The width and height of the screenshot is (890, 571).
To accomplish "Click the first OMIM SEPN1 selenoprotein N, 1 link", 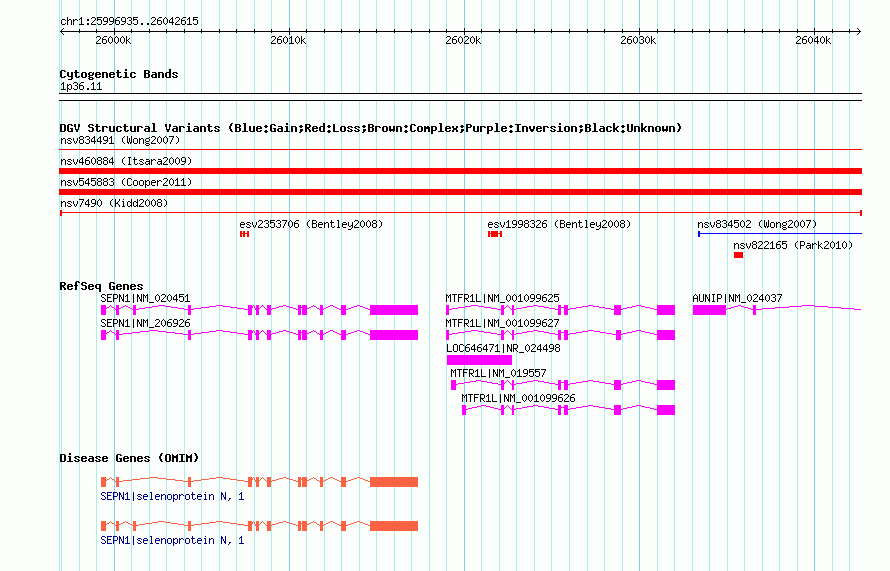I will click(x=172, y=496).
